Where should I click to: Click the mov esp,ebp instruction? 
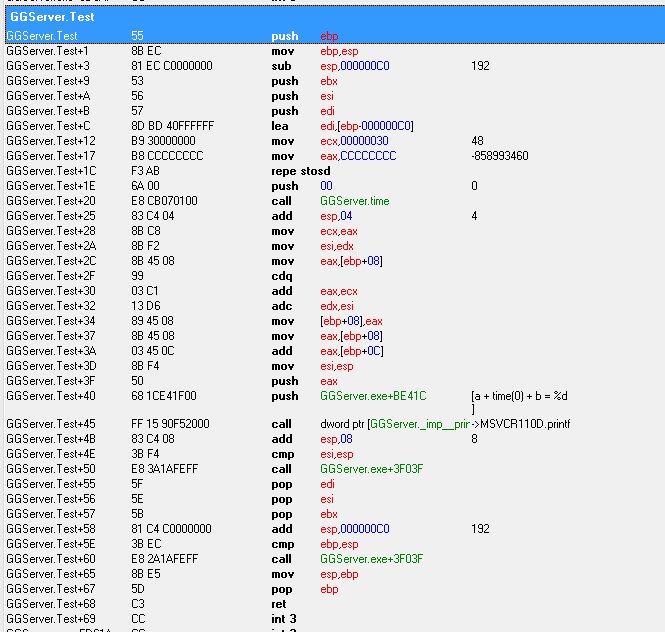click(x=315, y=574)
